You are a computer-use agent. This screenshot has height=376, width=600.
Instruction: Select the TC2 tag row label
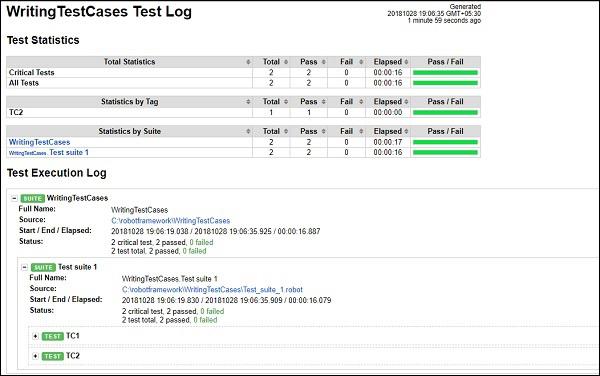click(x=16, y=112)
